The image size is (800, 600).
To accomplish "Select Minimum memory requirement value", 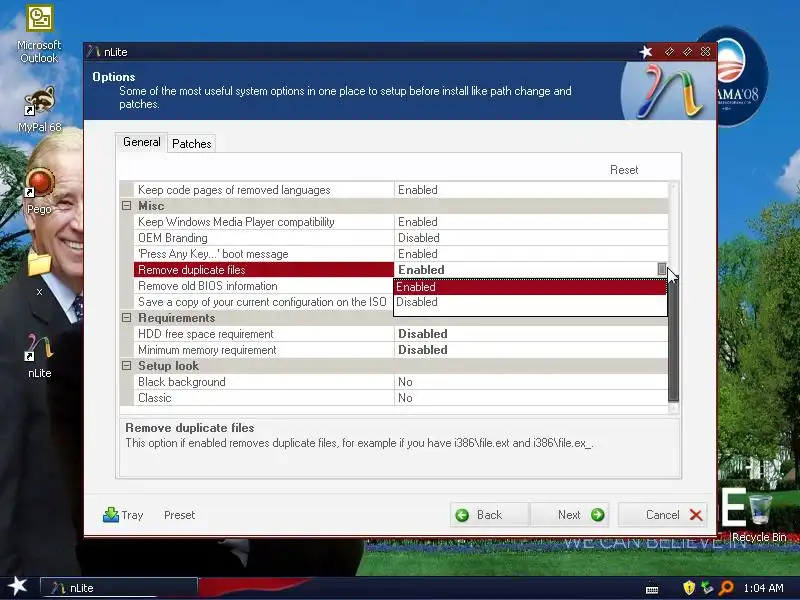I will (x=531, y=350).
